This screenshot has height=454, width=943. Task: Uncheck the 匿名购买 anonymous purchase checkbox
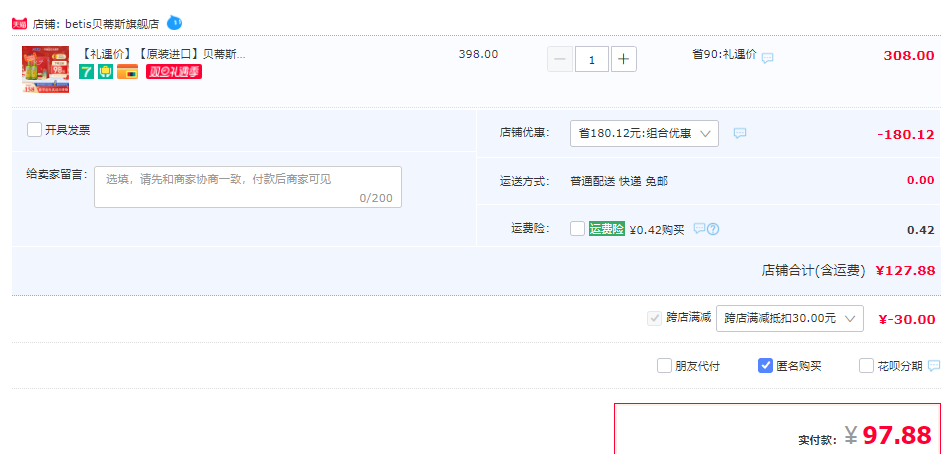click(765, 366)
